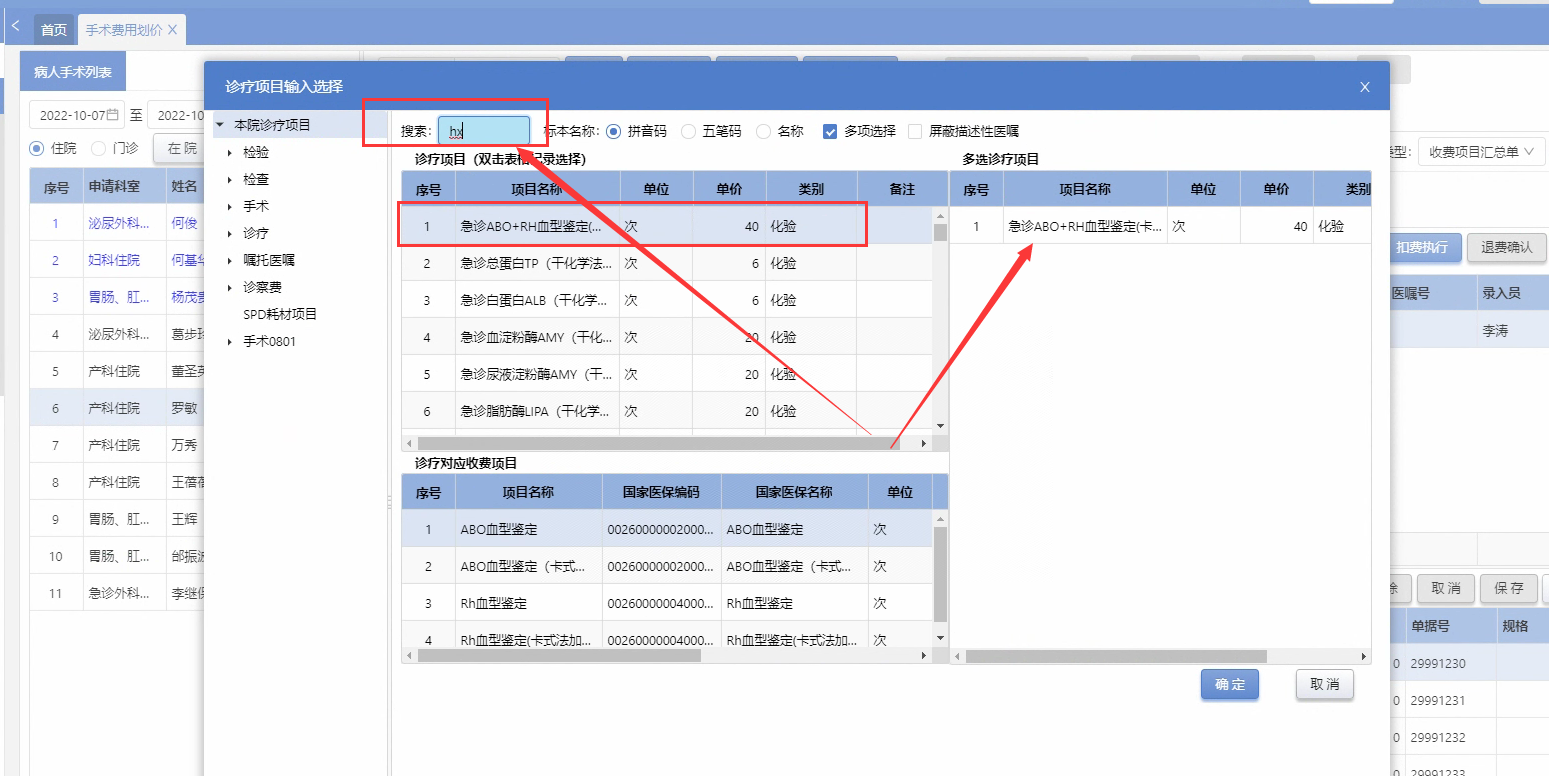
Task: Select patient 万秀 in the surgery list
Action: tap(117, 445)
